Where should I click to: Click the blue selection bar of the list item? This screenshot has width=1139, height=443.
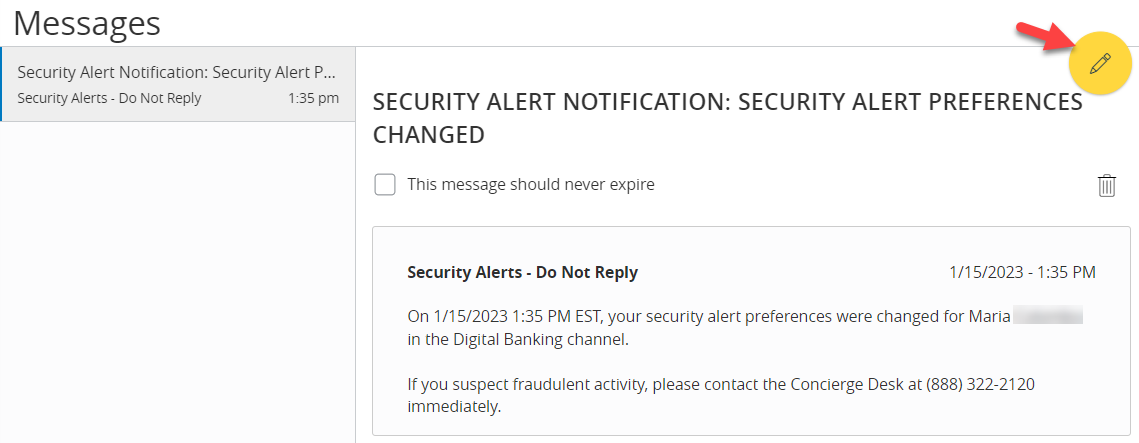pos(1,84)
